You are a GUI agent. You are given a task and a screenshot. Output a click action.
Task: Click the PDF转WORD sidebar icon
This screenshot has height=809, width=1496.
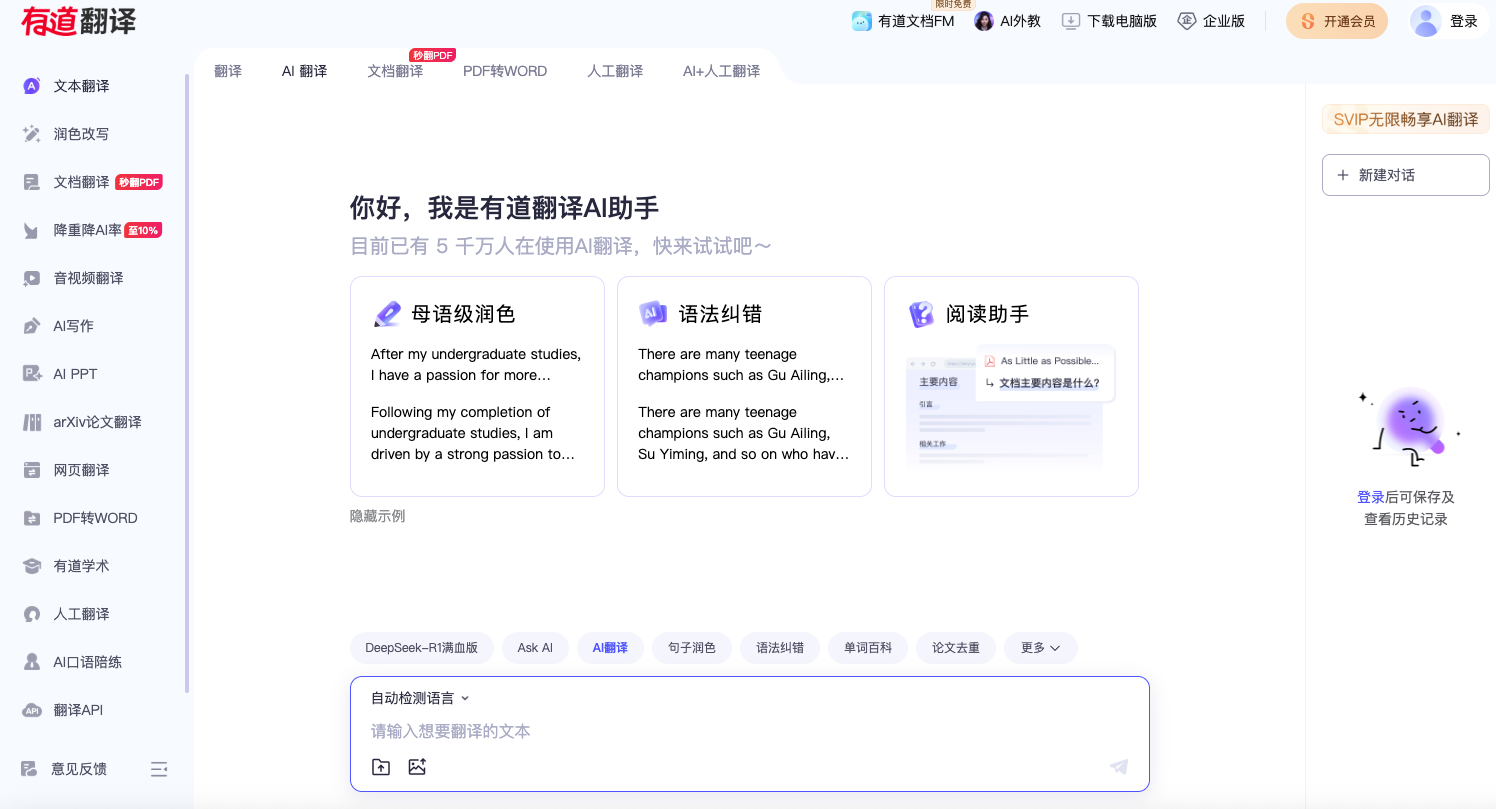tap(32, 518)
